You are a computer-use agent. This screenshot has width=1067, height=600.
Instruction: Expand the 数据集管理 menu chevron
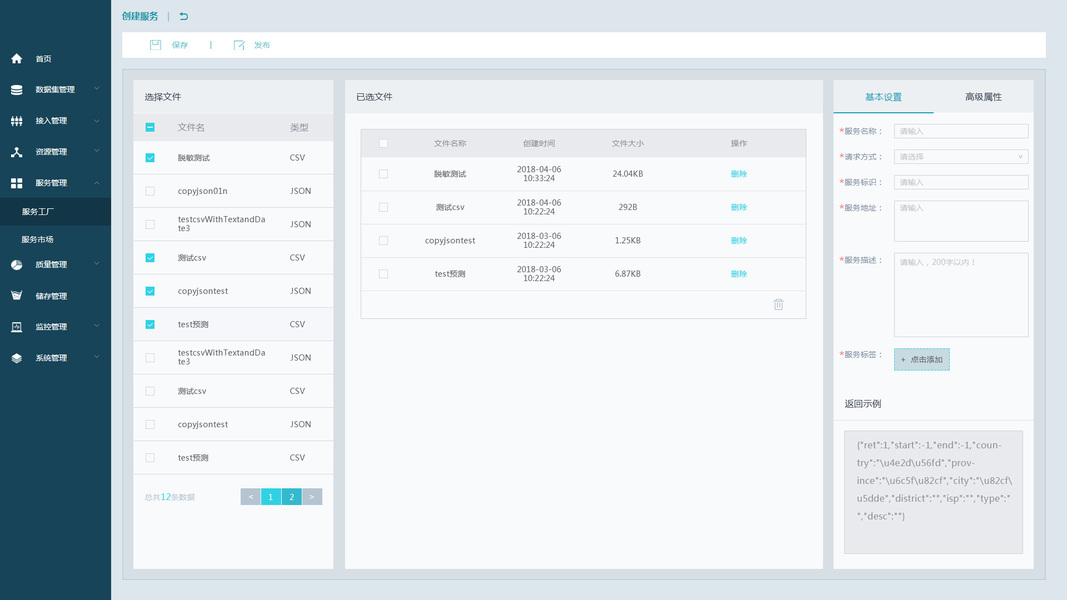pyautogui.click(x=97, y=89)
